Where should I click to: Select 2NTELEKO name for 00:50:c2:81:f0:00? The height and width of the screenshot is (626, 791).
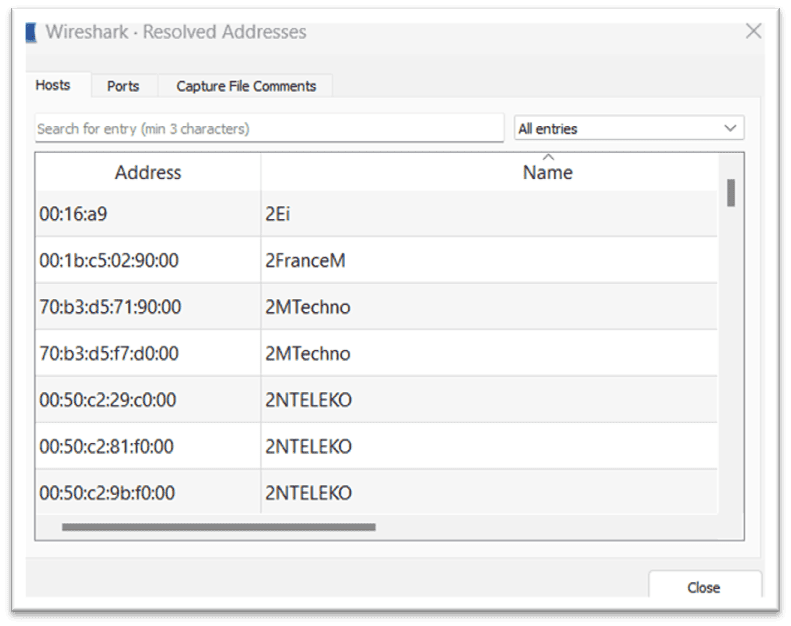point(489,446)
